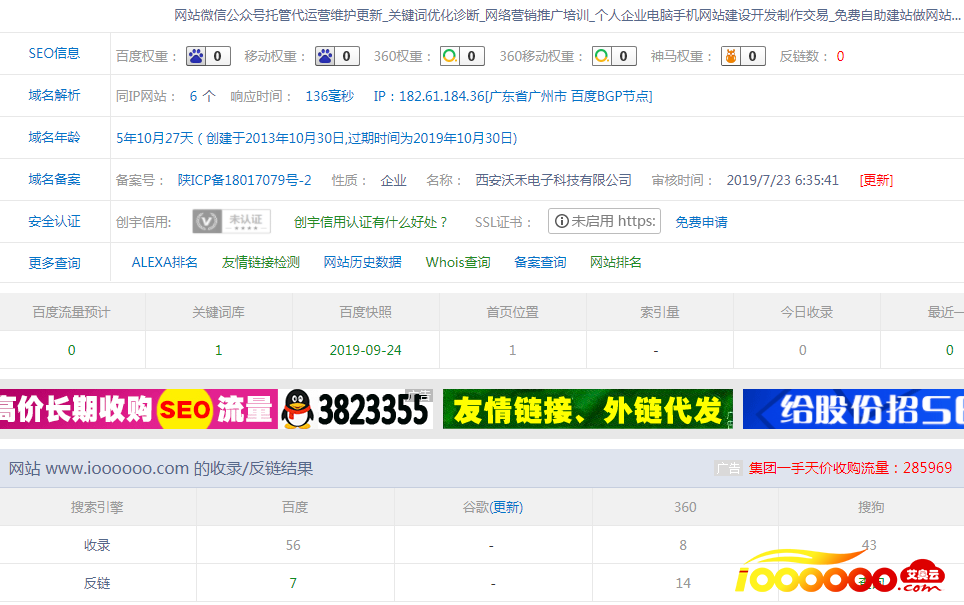Open the 更多查询 link

(x=54, y=263)
